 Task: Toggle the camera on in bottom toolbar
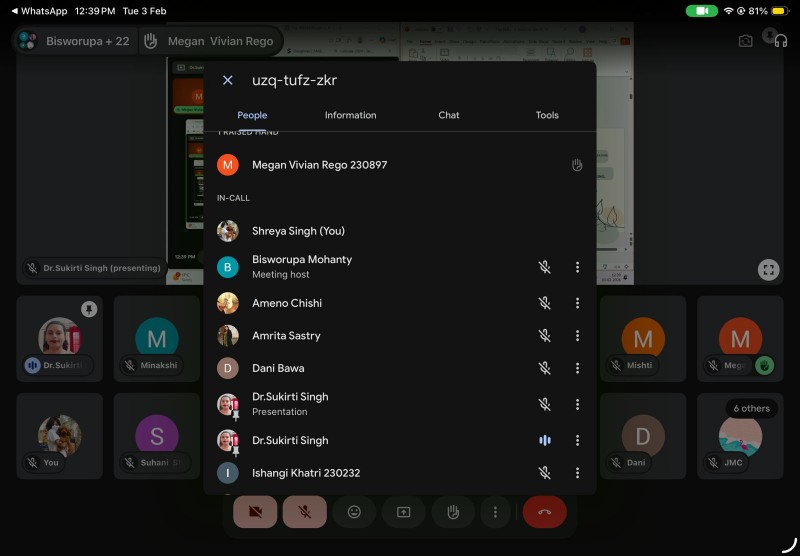255,512
